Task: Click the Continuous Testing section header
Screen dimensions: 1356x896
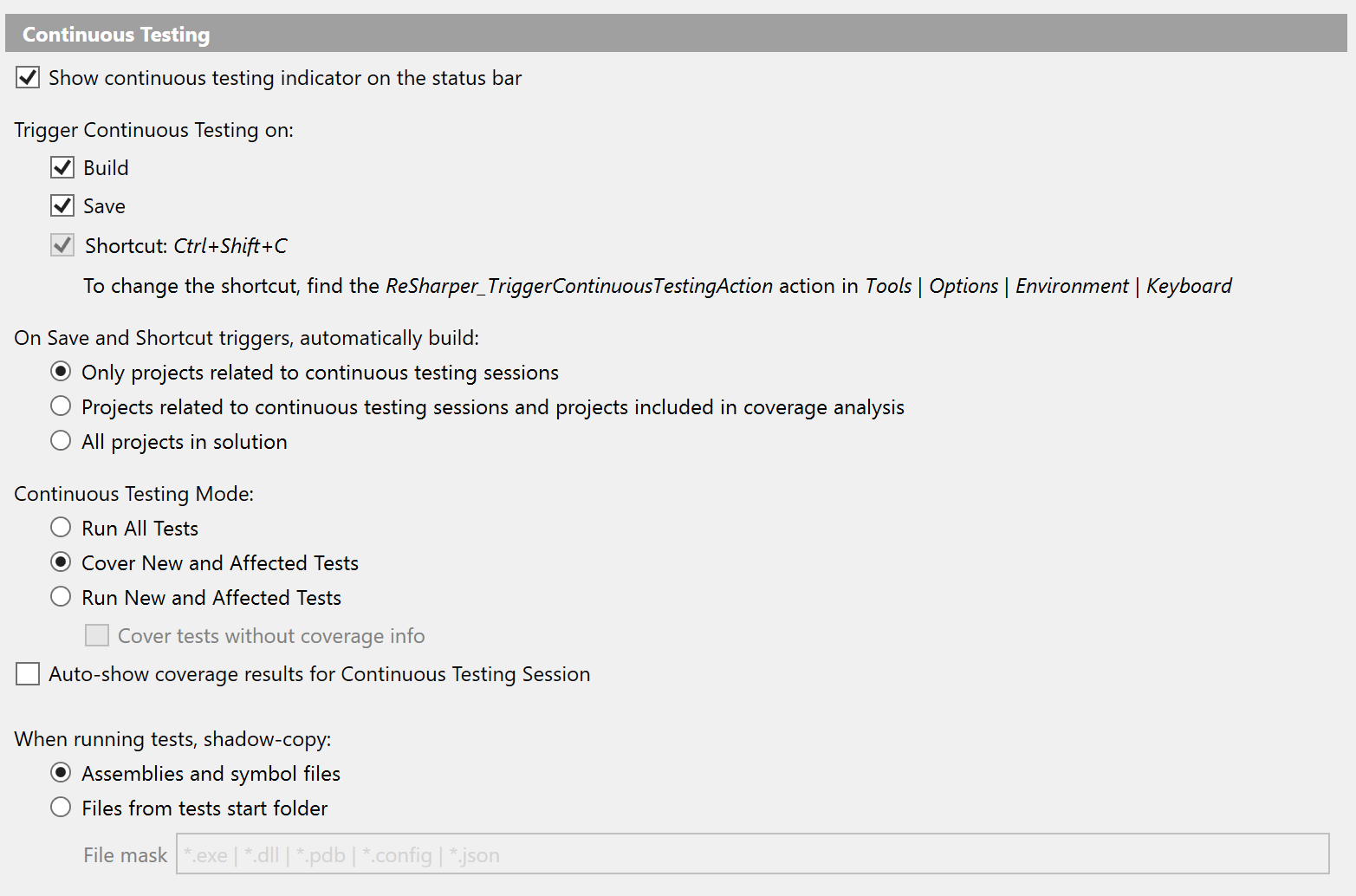Action: [x=116, y=34]
